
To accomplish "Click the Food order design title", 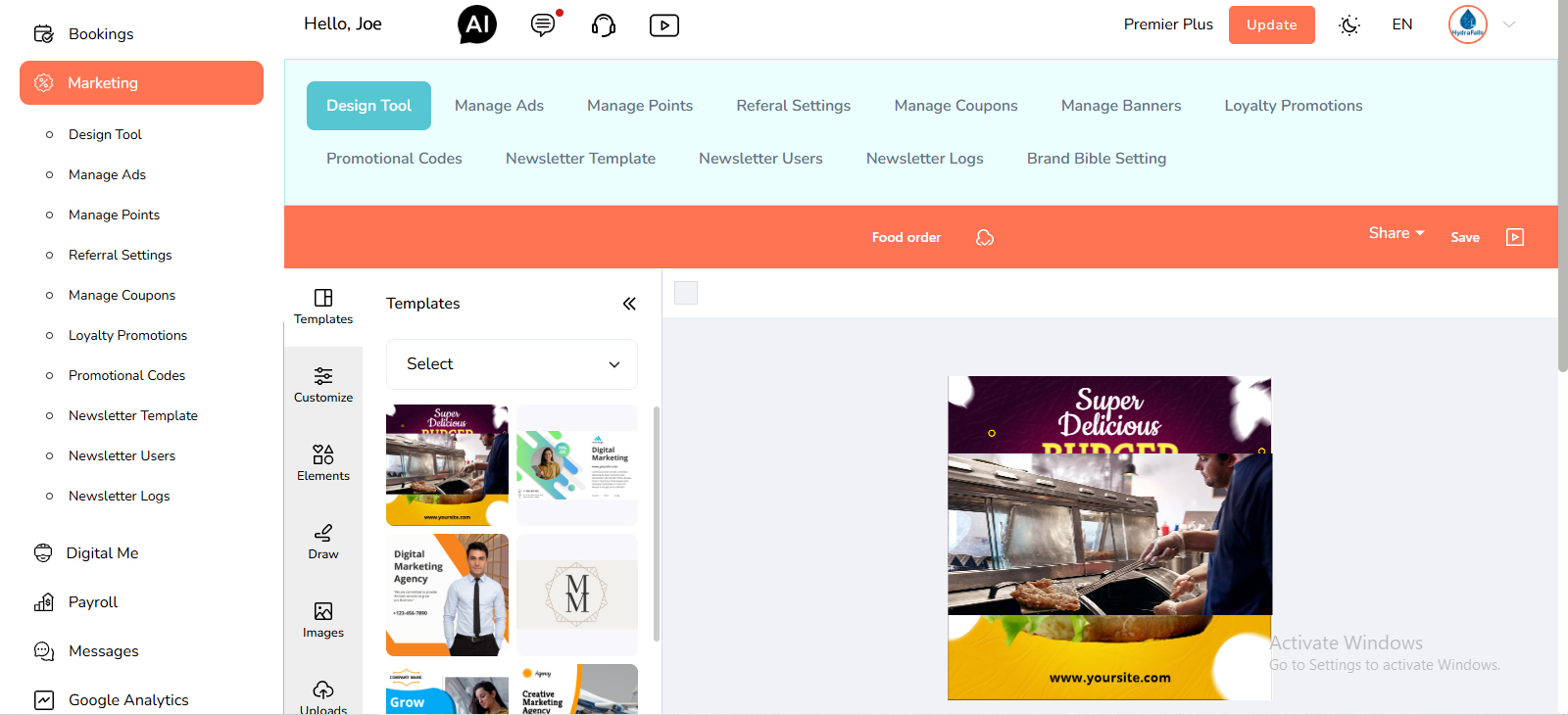I will tap(906, 237).
